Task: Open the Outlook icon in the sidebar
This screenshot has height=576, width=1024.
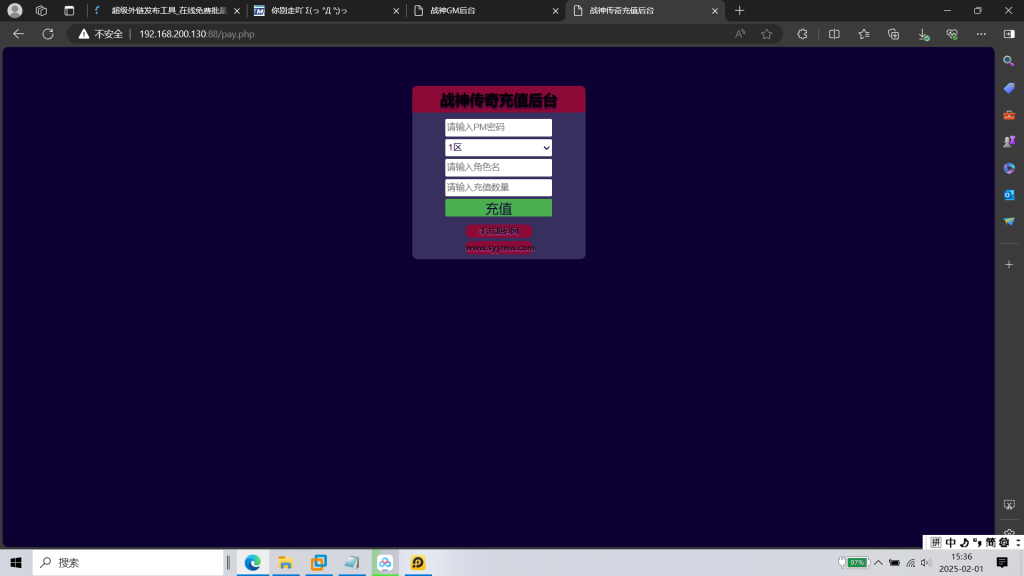Action: click(1009, 194)
